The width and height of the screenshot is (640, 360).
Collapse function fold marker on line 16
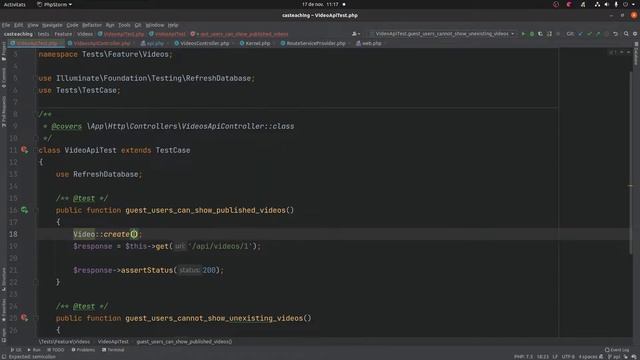(37, 210)
